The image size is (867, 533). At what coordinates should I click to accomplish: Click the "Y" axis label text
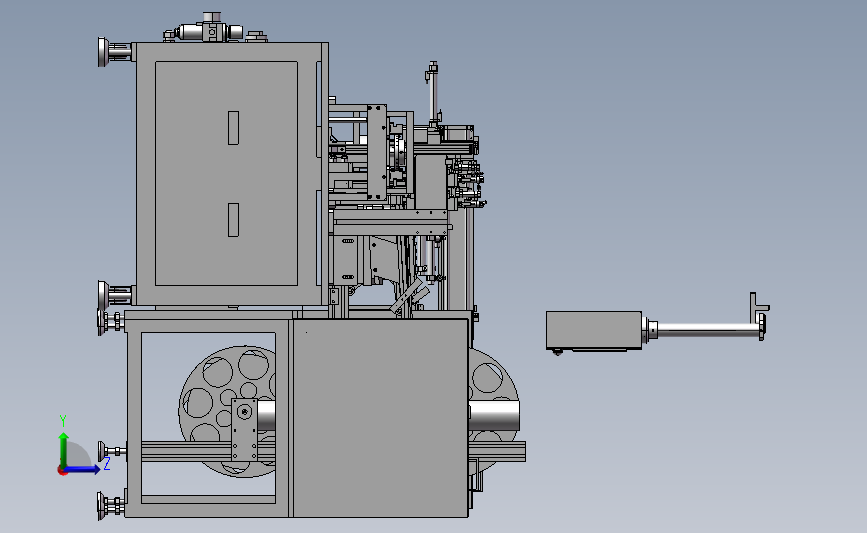point(63,421)
